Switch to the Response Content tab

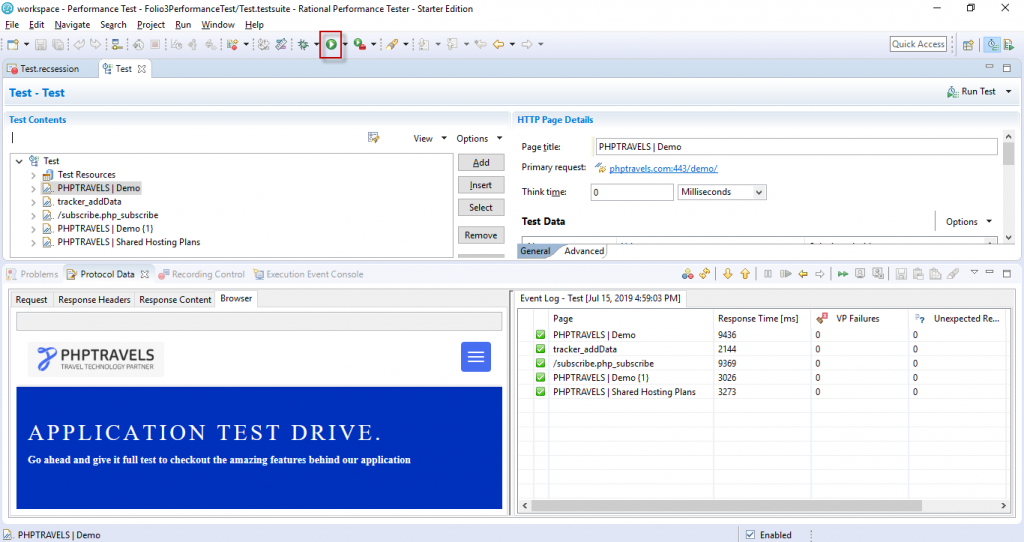tap(175, 300)
